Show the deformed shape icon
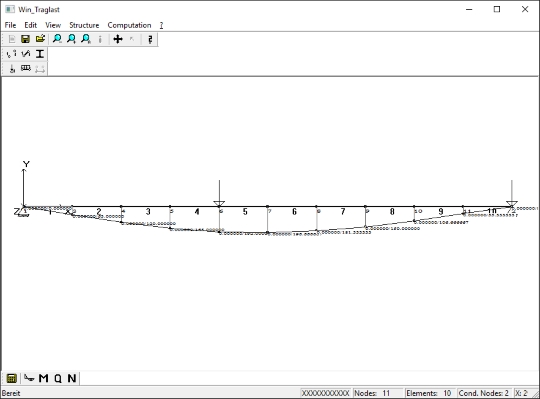This screenshot has height=399, width=540. pos(29,378)
